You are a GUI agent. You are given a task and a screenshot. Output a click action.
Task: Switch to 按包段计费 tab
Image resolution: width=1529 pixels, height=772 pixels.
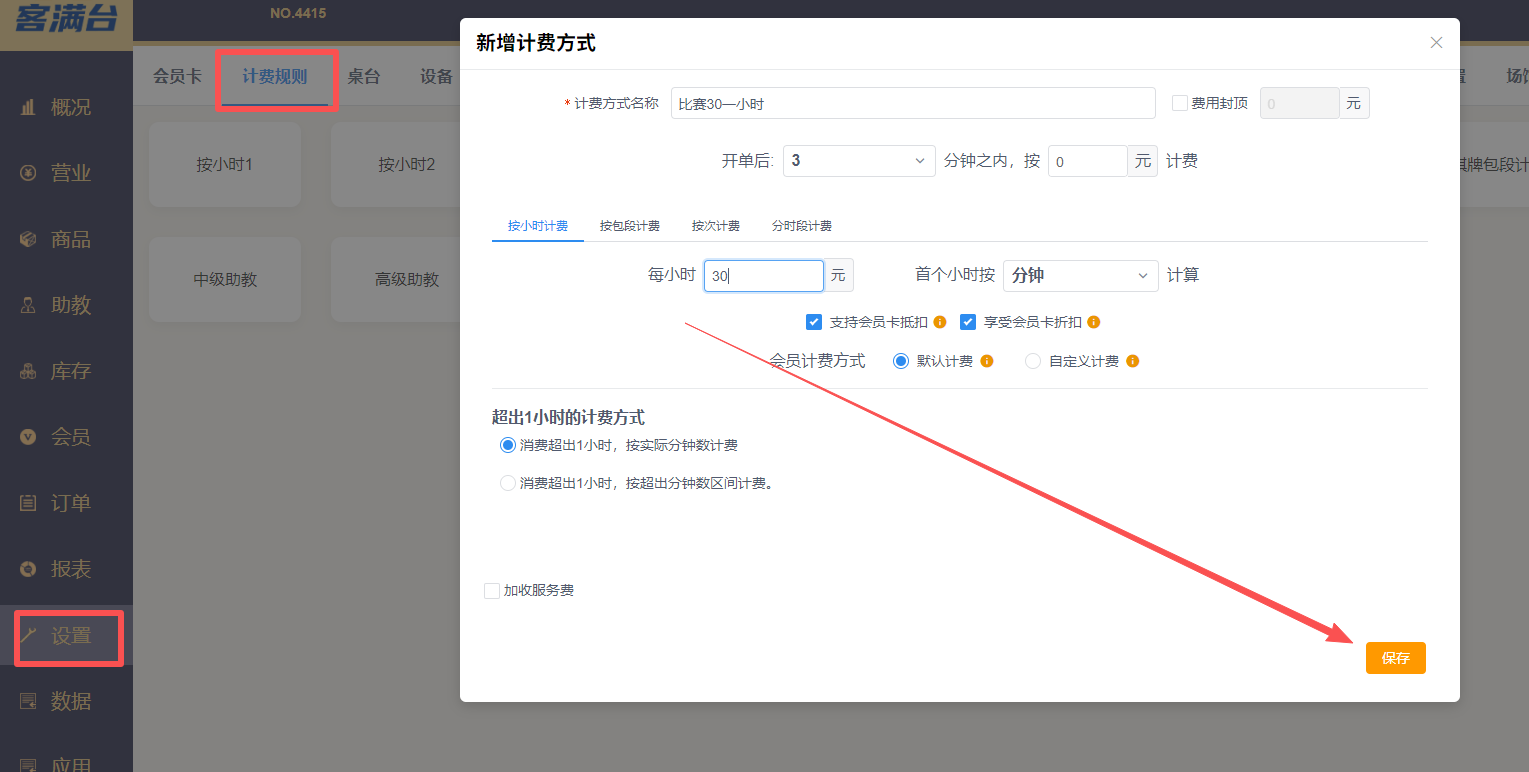click(x=629, y=226)
